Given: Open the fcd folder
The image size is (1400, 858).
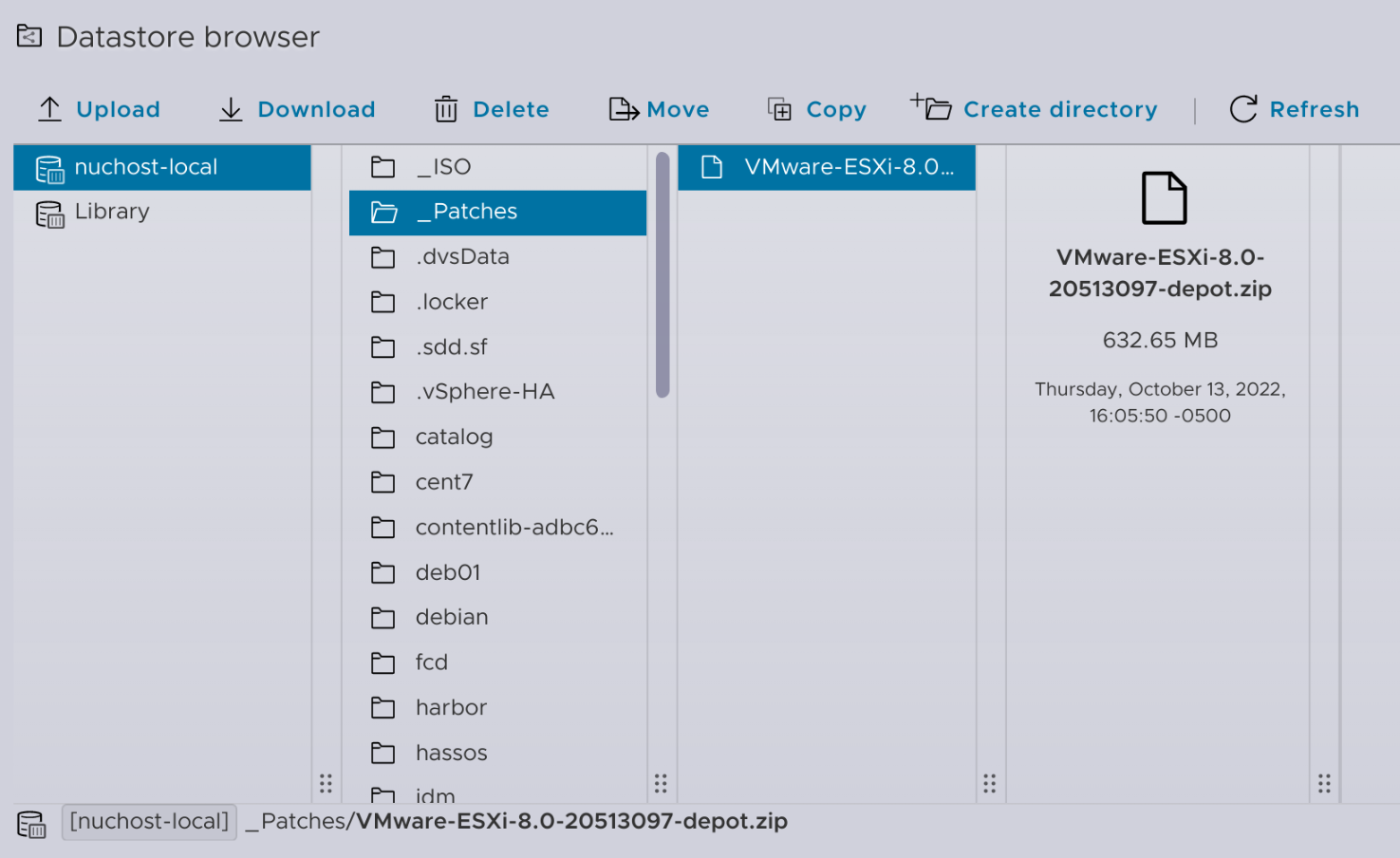Looking at the screenshot, I should click(x=497, y=662).
